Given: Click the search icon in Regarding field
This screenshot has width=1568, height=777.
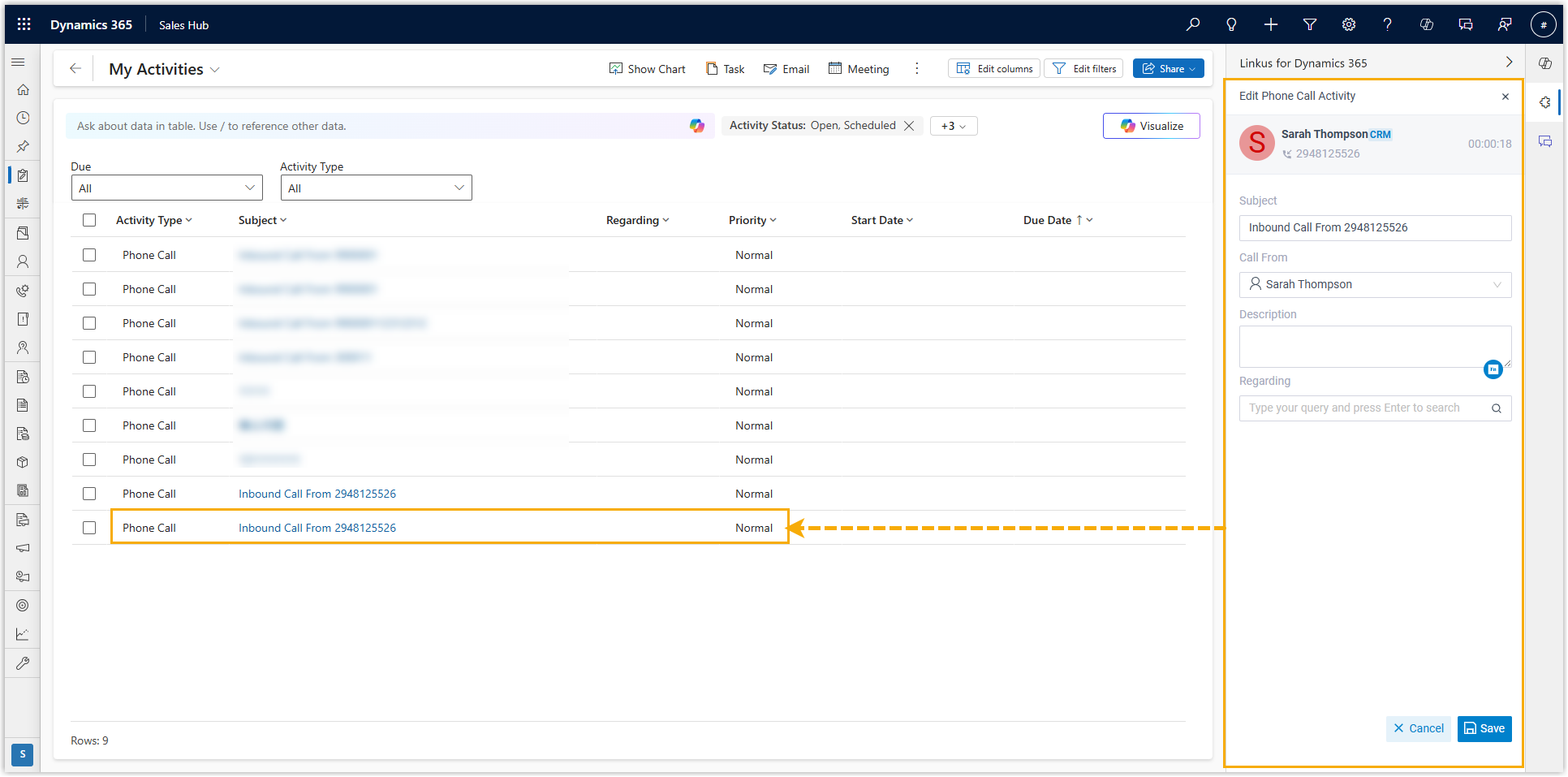Looking at the screenshot, I should click(1496, 408).
